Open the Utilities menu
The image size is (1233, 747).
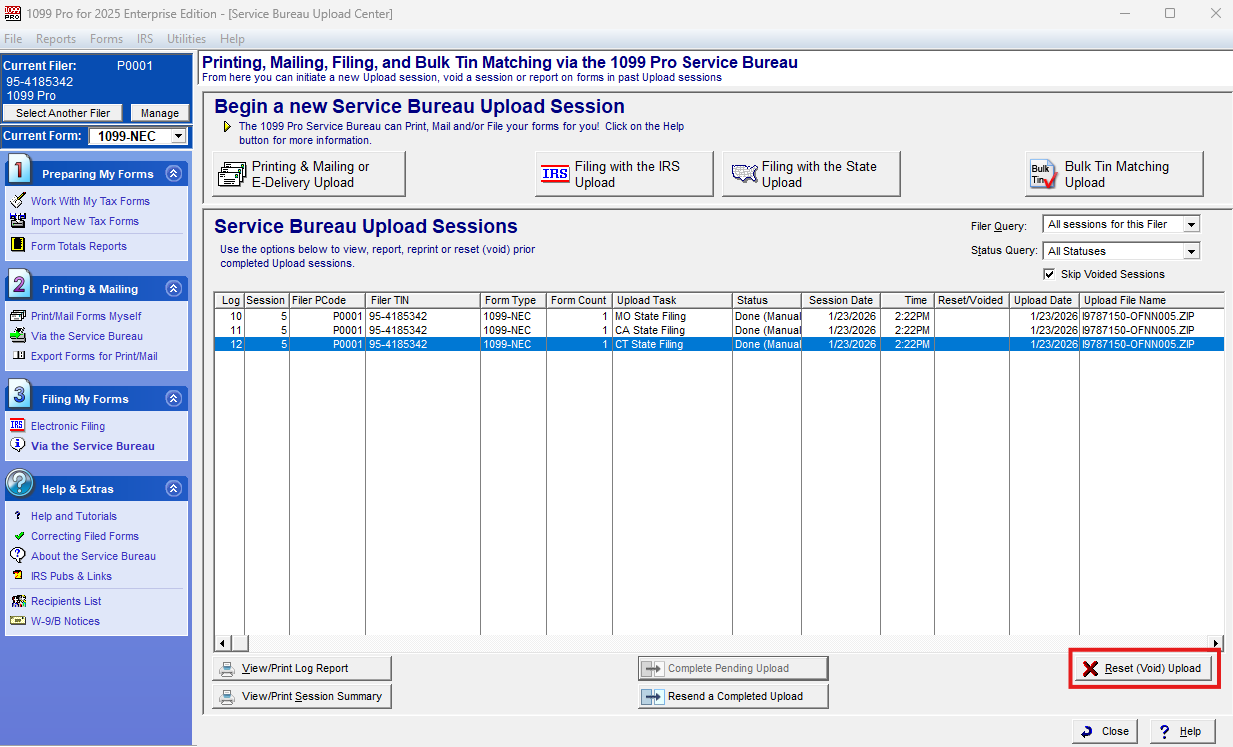(x=186, y=39)
